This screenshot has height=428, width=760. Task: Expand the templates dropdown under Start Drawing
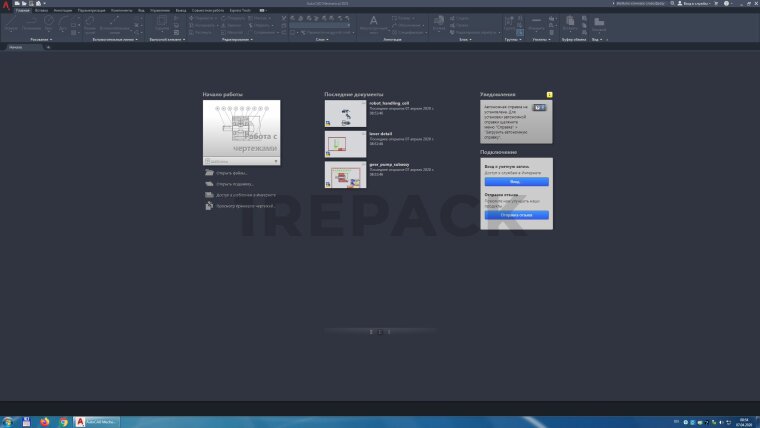276,161
